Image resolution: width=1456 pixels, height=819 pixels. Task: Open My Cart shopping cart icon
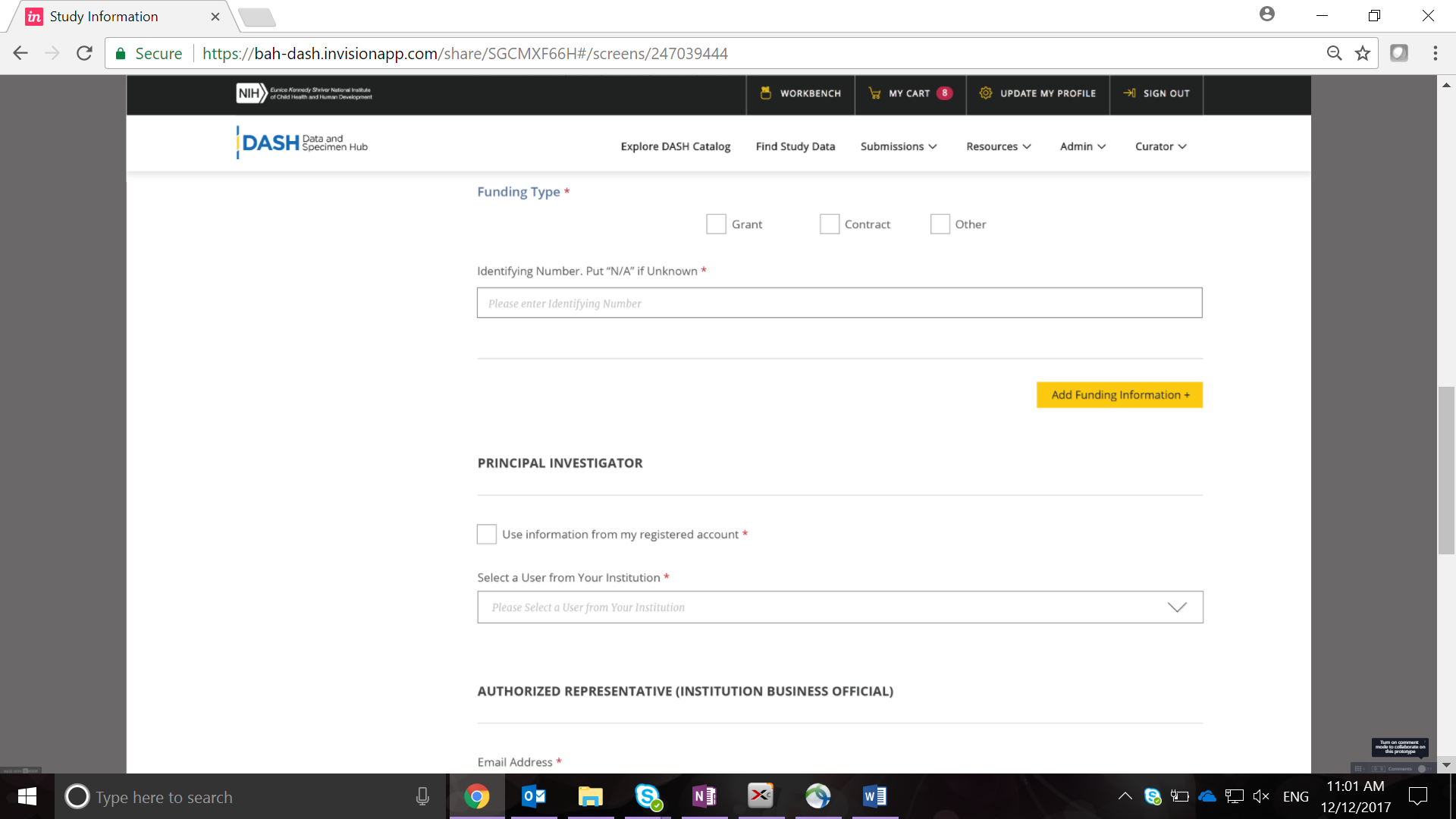[x=874, y=93]
